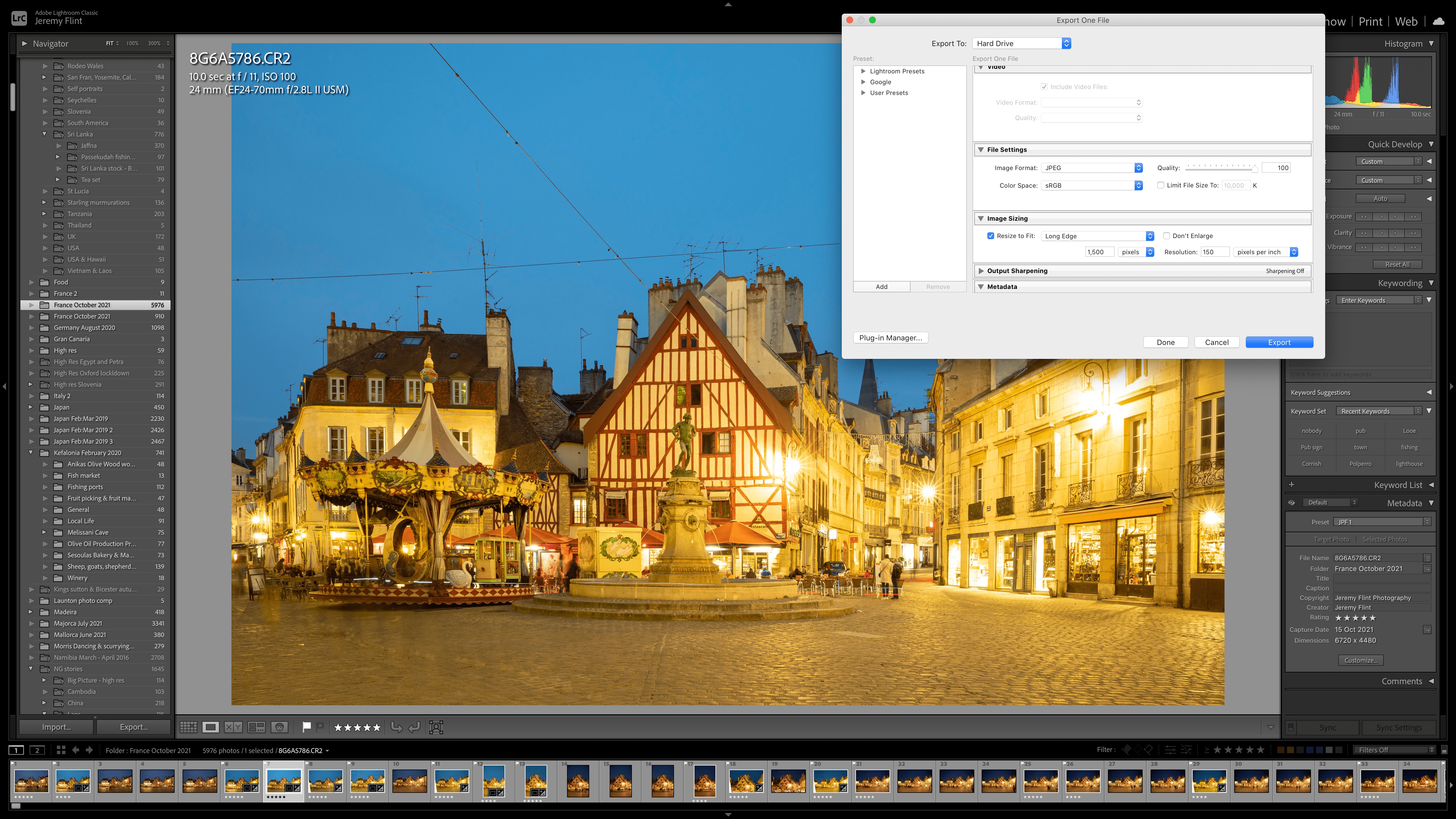1456x819 pixels.
Task: Switch to the Print module
Action: 1370,21
